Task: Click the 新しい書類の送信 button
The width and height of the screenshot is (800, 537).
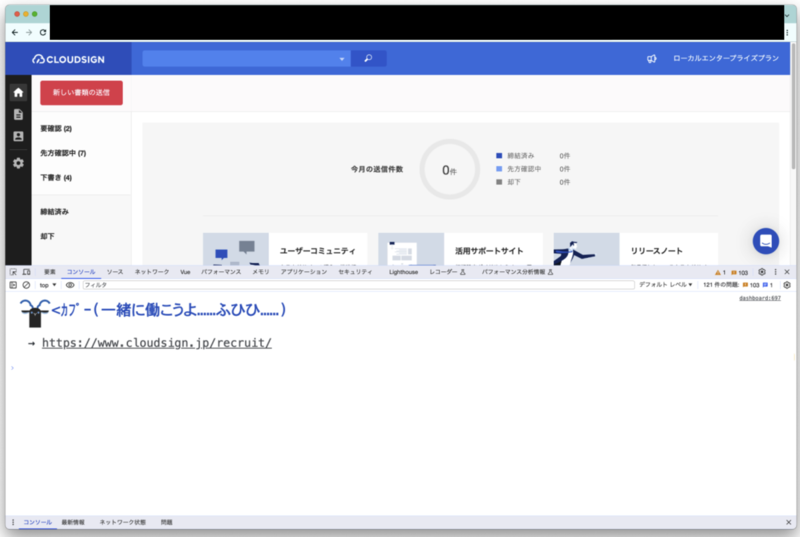Action: 82,93
